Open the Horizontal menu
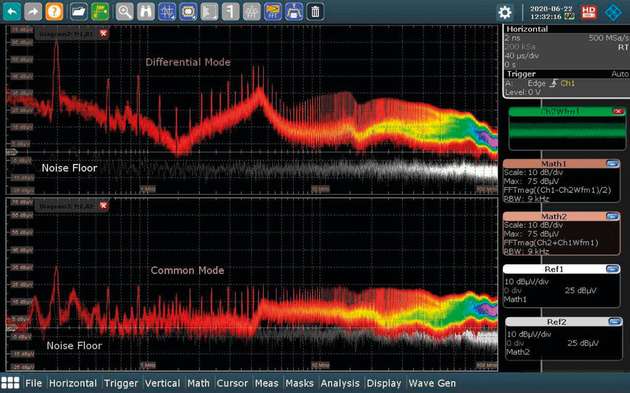Viewport: 630px width, 393px height. (73, 383)
